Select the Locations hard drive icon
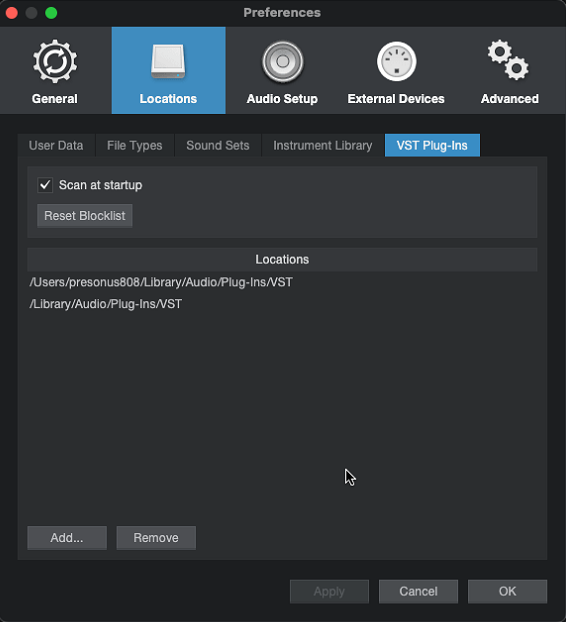566x622 pixels. [168, 61]
